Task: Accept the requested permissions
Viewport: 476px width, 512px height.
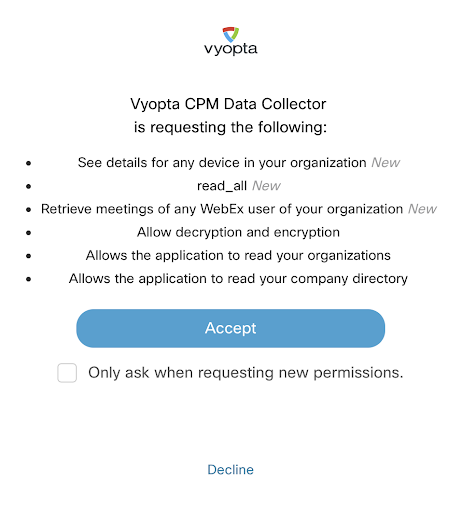Action: 231,328
